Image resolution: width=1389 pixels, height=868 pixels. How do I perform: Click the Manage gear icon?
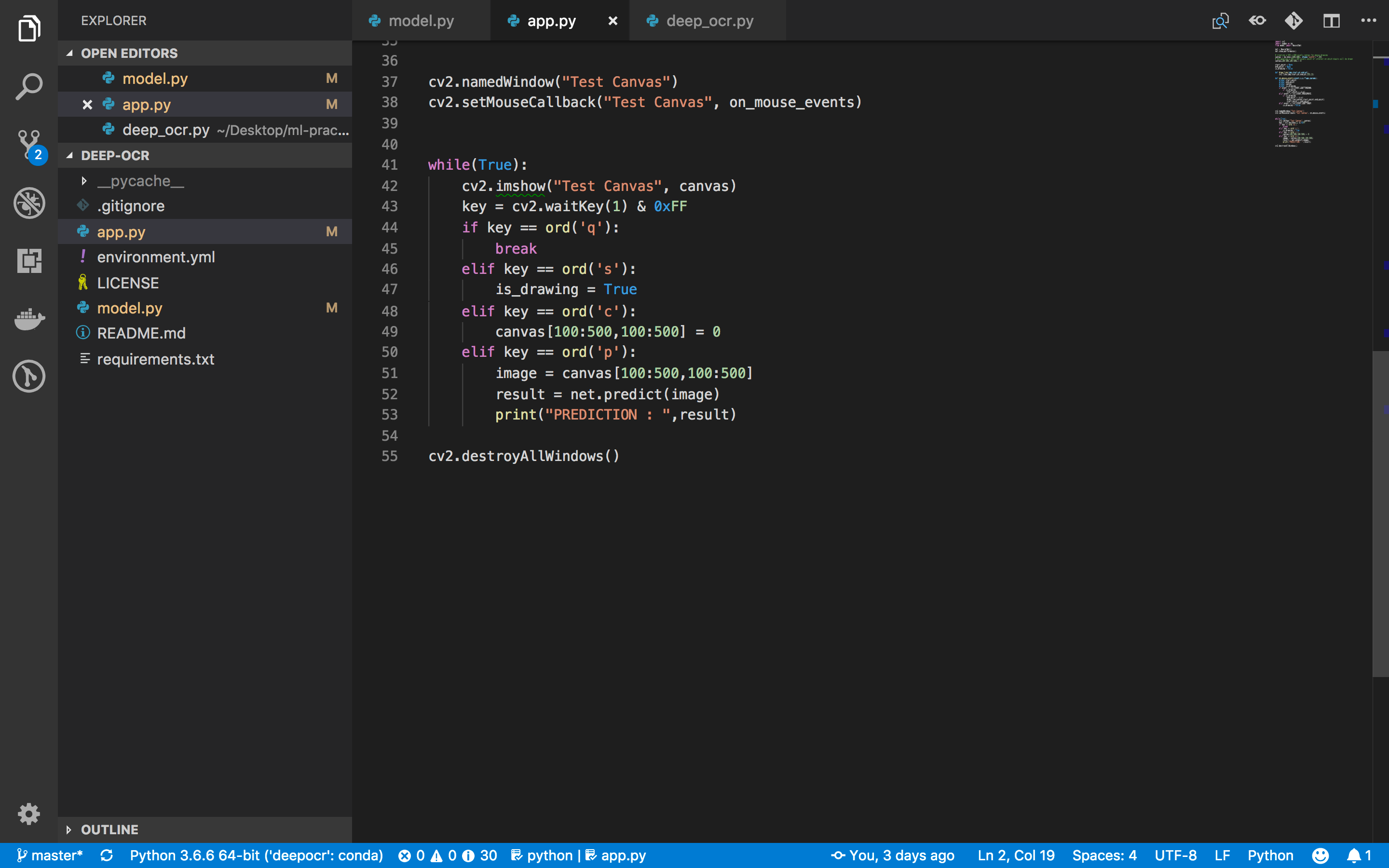pos(29,814)
